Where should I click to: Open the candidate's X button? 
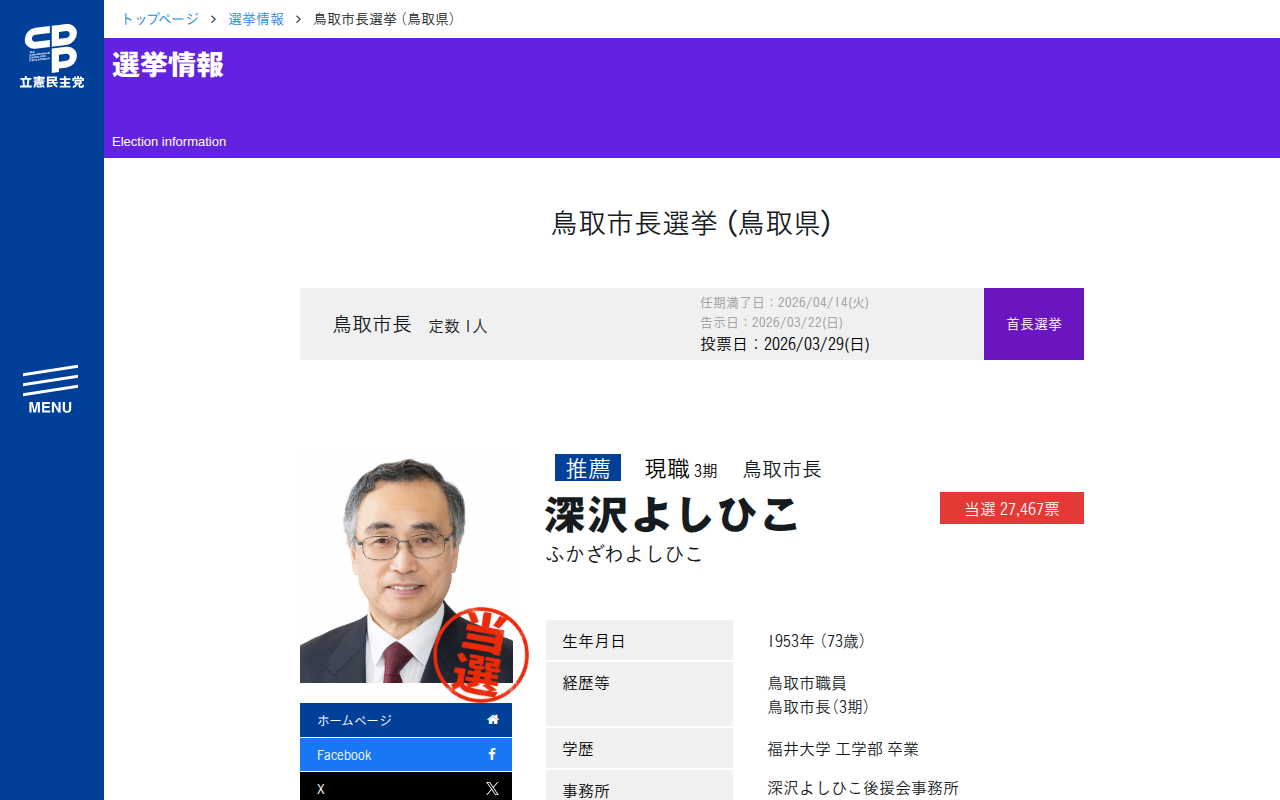[x=406, y=787]
